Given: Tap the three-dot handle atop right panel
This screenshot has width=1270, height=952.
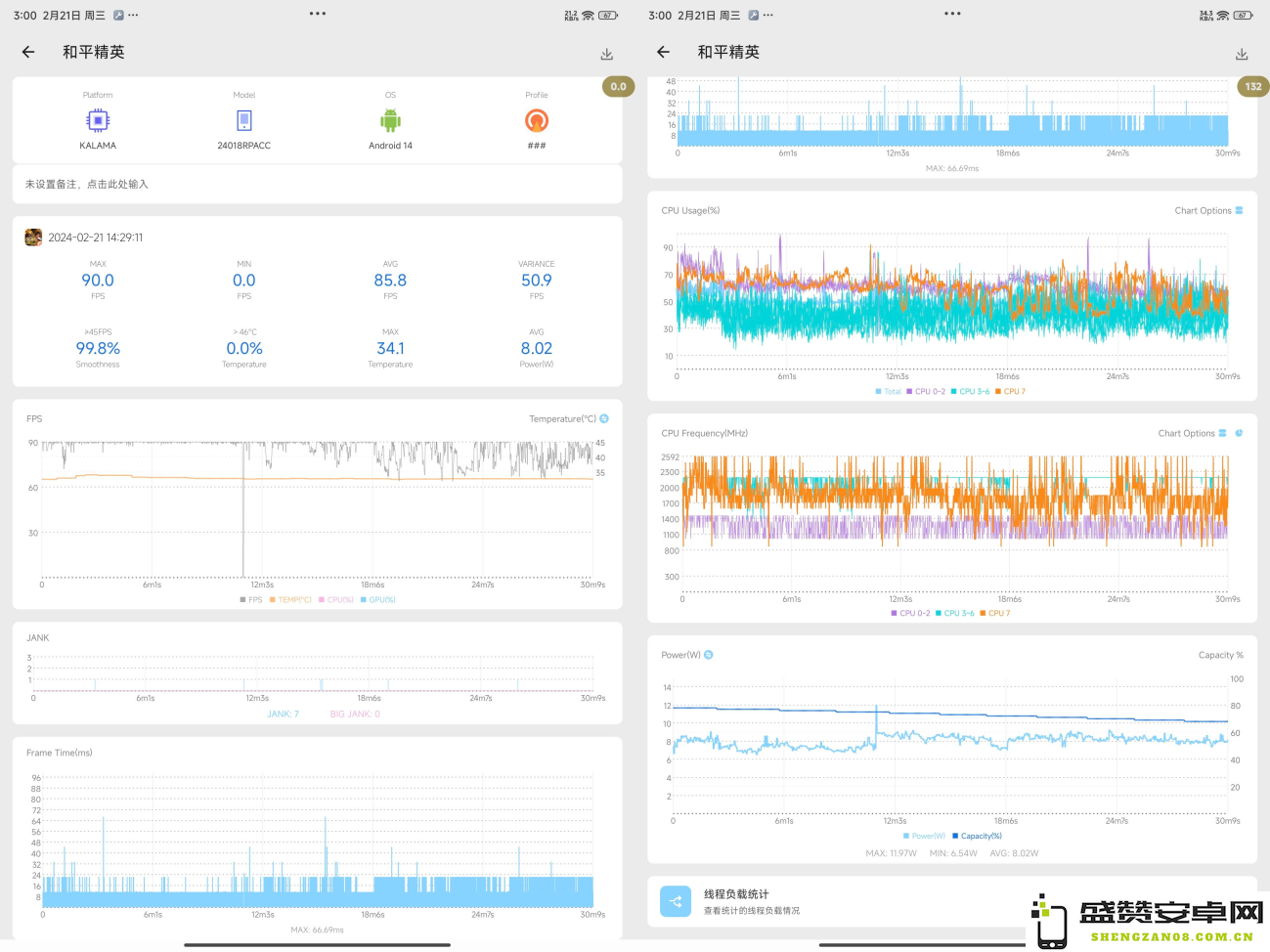Looking at the screenshot, I should [x=953, y=14].
